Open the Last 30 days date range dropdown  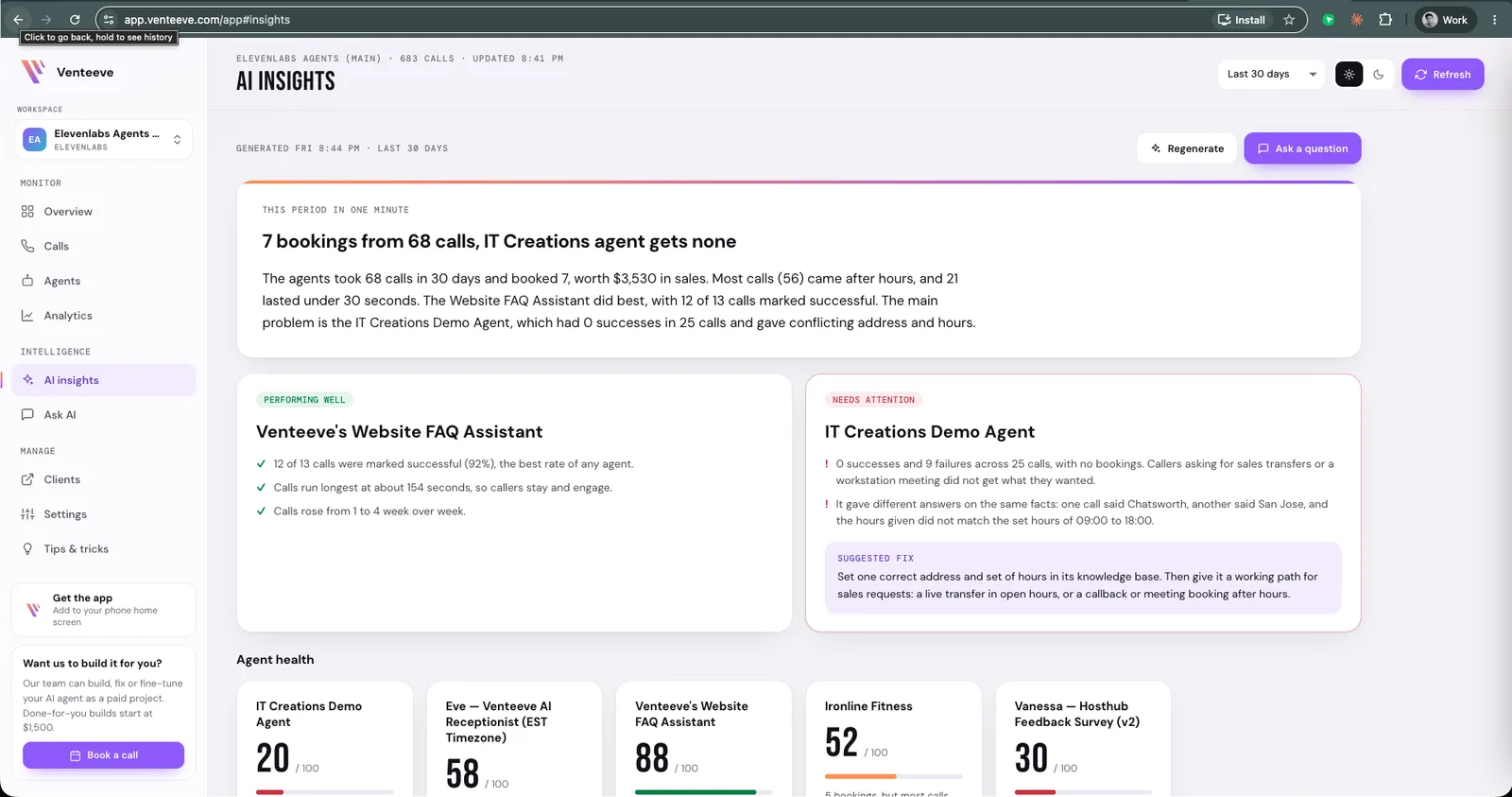(x=1271, y=74)
